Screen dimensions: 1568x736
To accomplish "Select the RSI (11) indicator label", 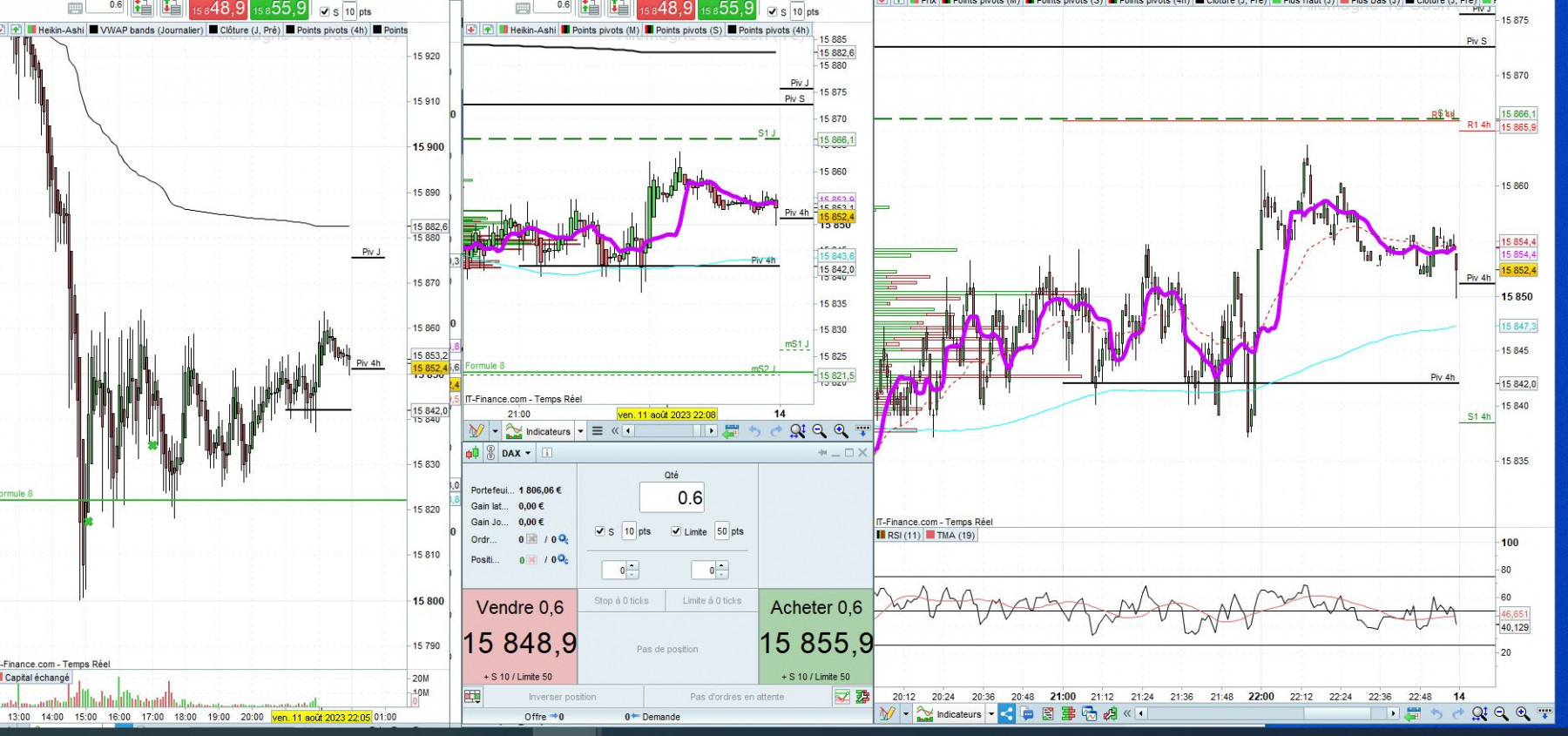I will 899,536.
